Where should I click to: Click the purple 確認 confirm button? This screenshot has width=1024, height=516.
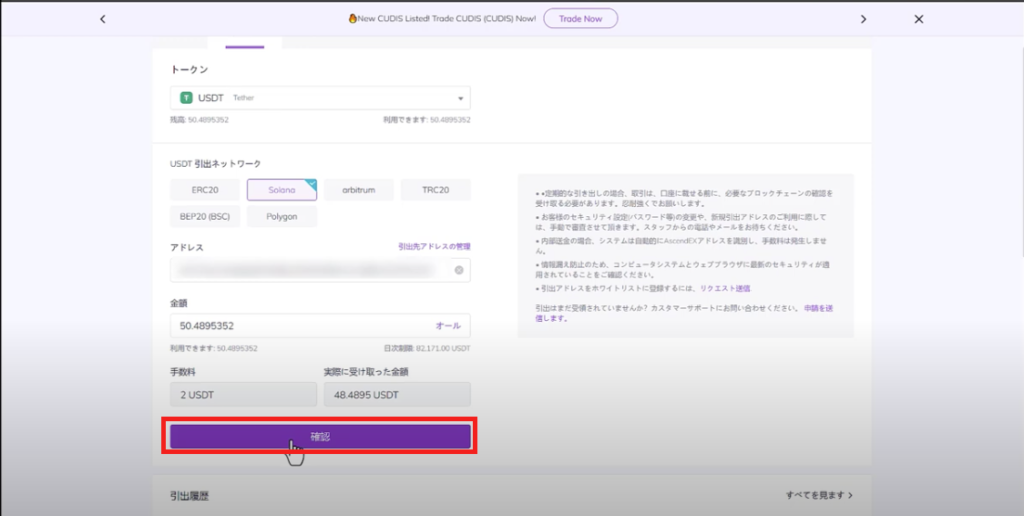tap(320, 436)
